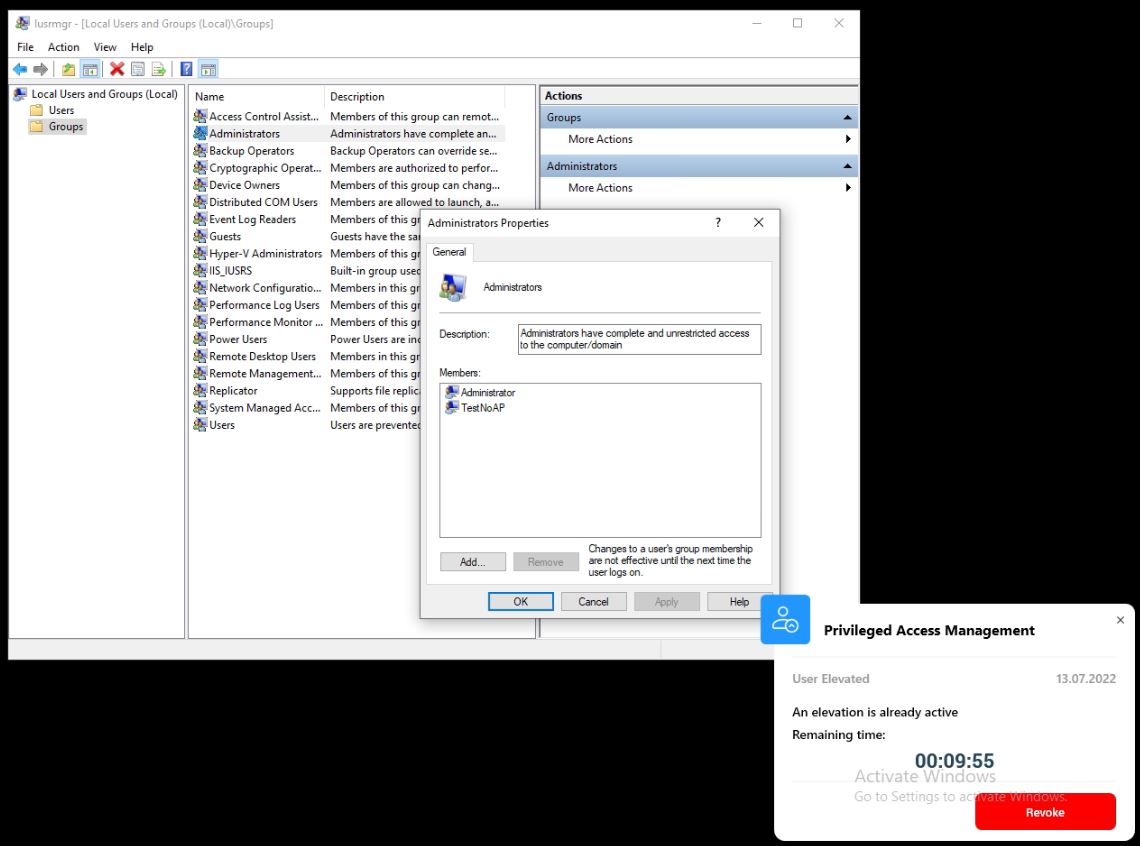Open the Help menu in the menu bar
Screen dimensions: 1140x846
coord(142,47)
